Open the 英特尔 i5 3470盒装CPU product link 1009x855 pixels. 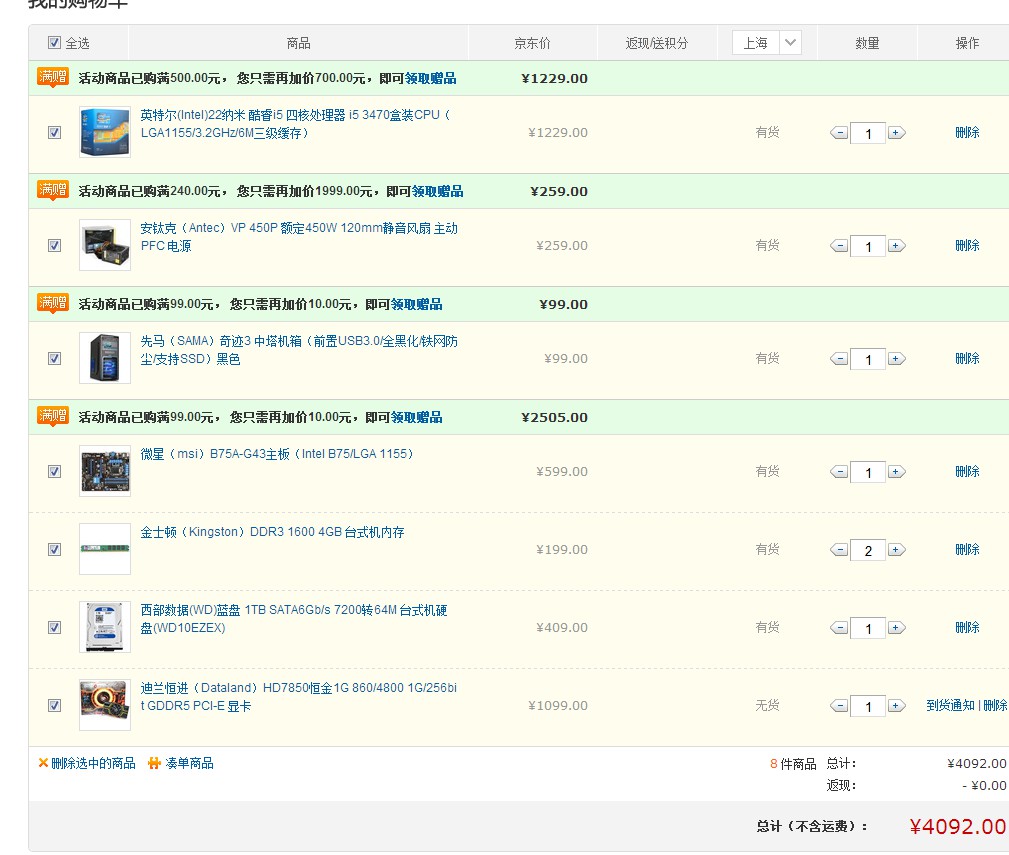(x=295, y=124)
